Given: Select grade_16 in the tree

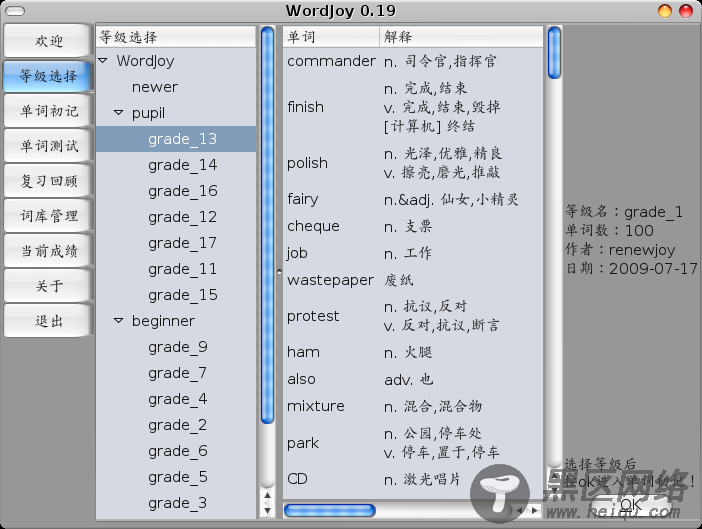Looking at the screenshot, I should click(x=176, y=191).
